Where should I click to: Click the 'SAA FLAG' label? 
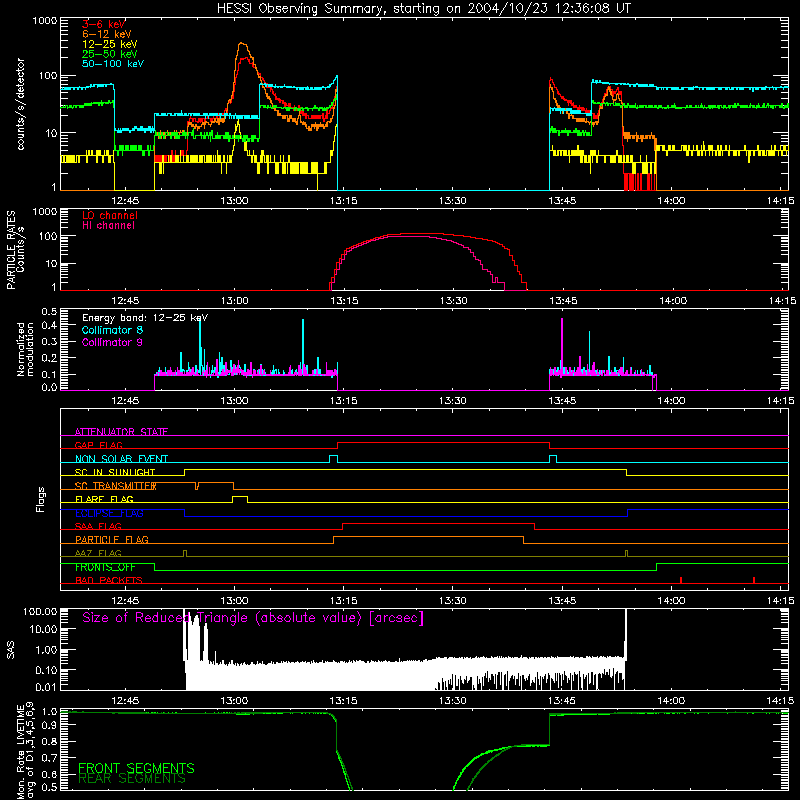(98, 526)
